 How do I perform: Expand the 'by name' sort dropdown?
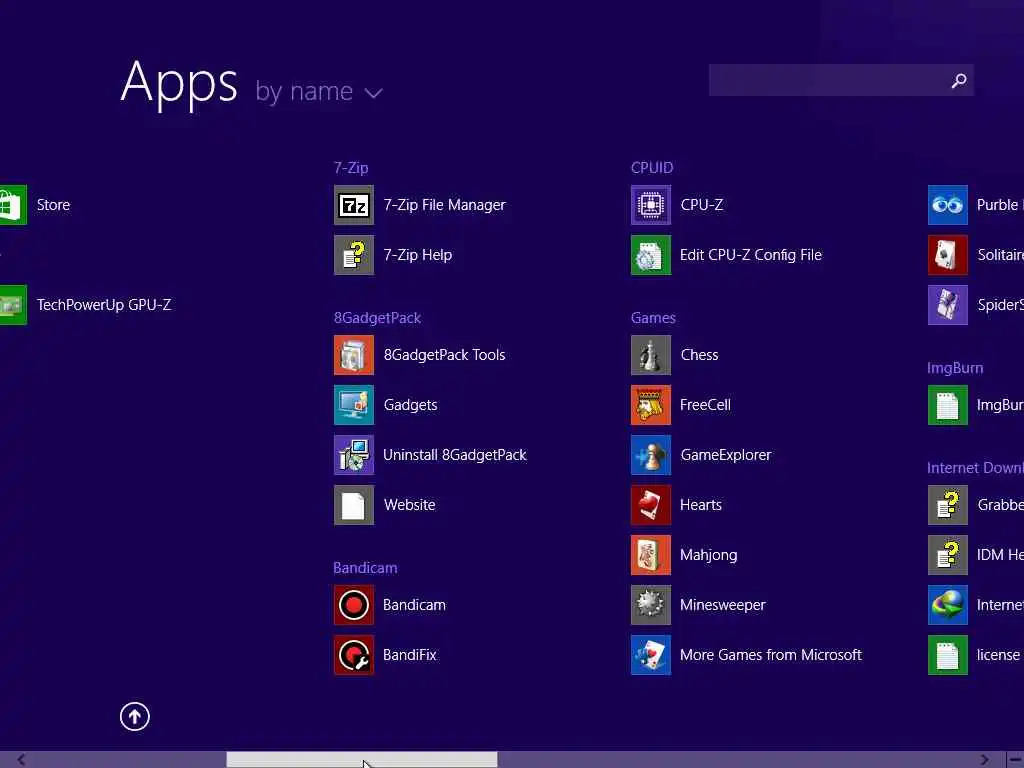click(x=319, y=91)
